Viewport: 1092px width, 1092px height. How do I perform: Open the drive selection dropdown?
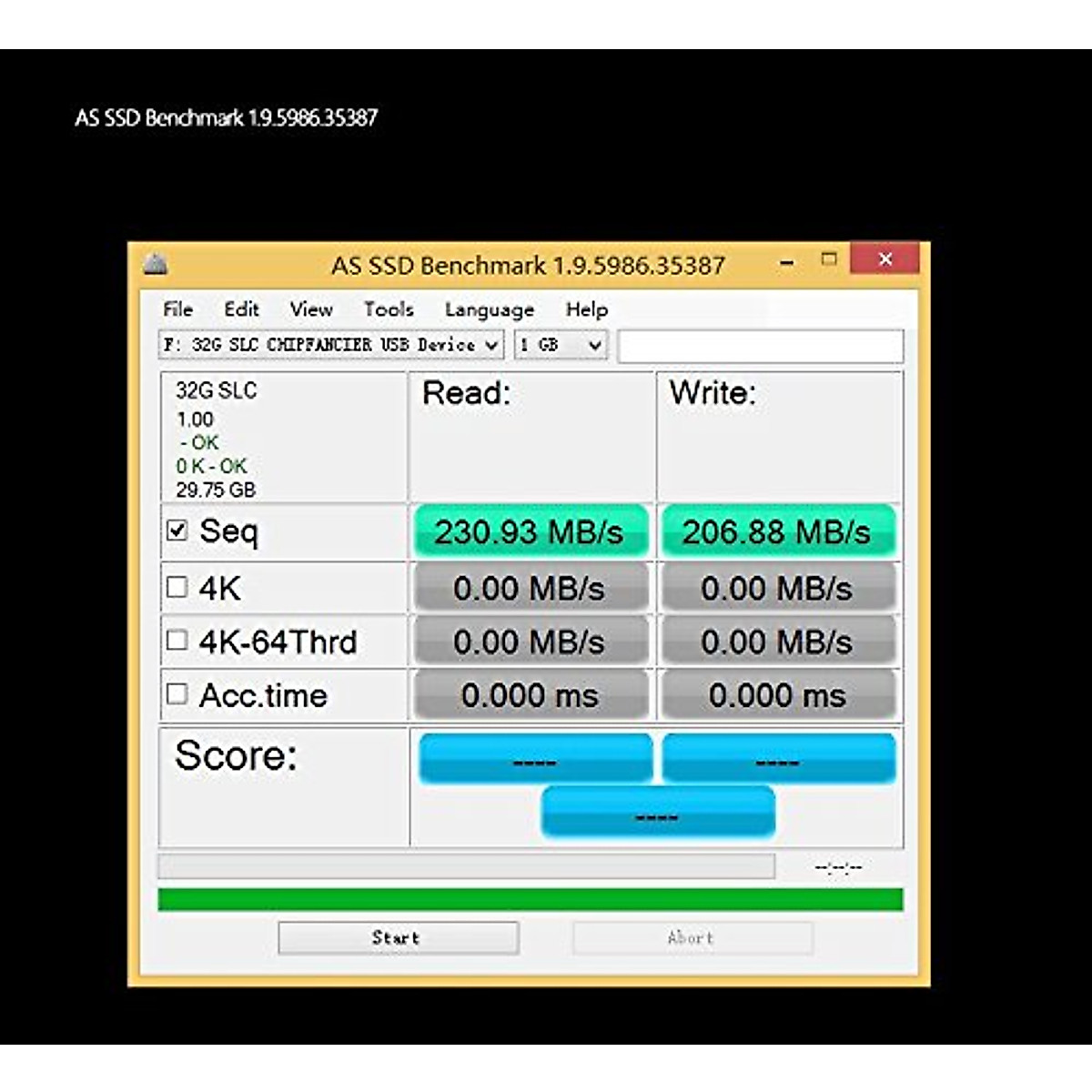[490, 345]
